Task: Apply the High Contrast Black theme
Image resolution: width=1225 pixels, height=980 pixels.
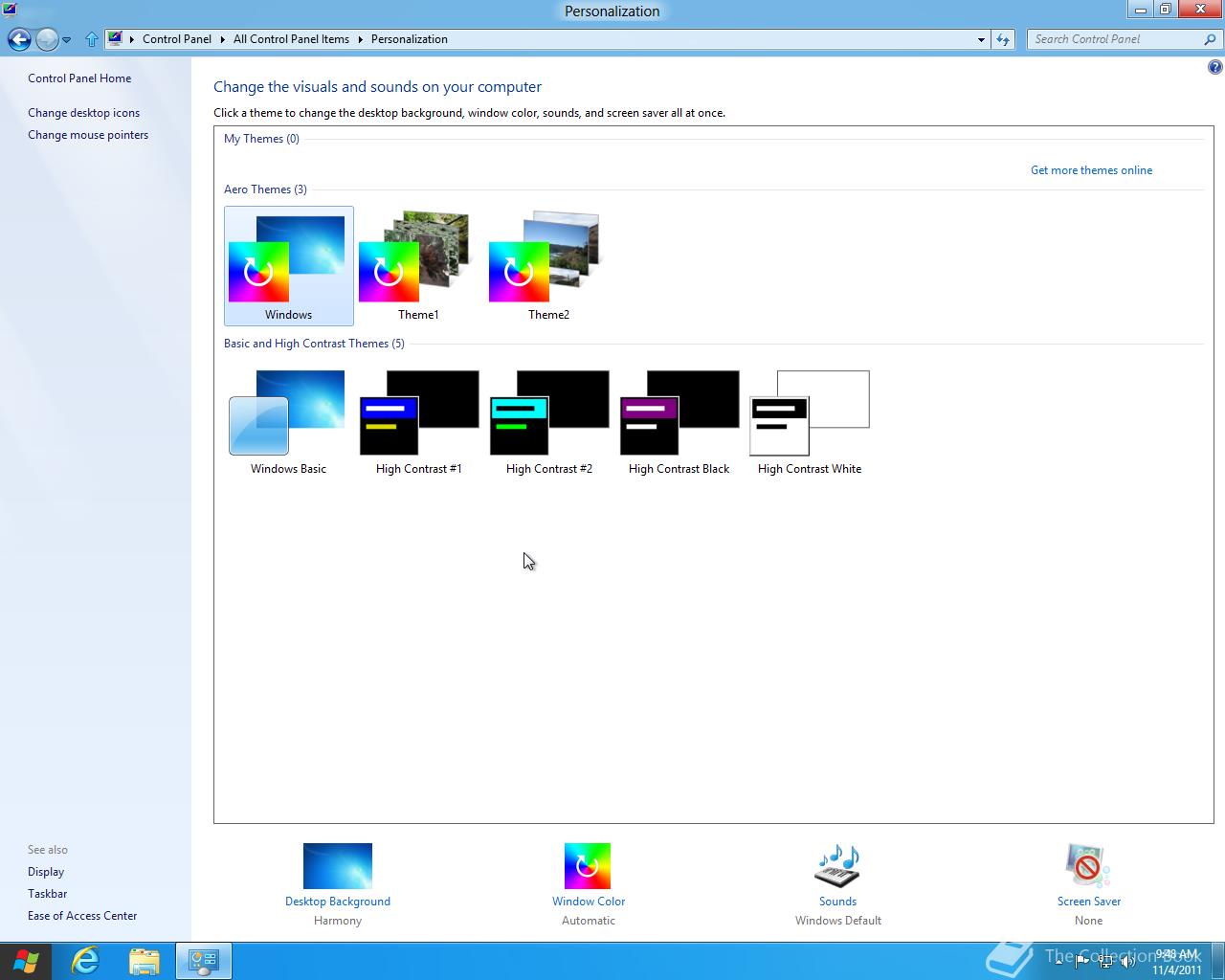Action: coord(679,421)
